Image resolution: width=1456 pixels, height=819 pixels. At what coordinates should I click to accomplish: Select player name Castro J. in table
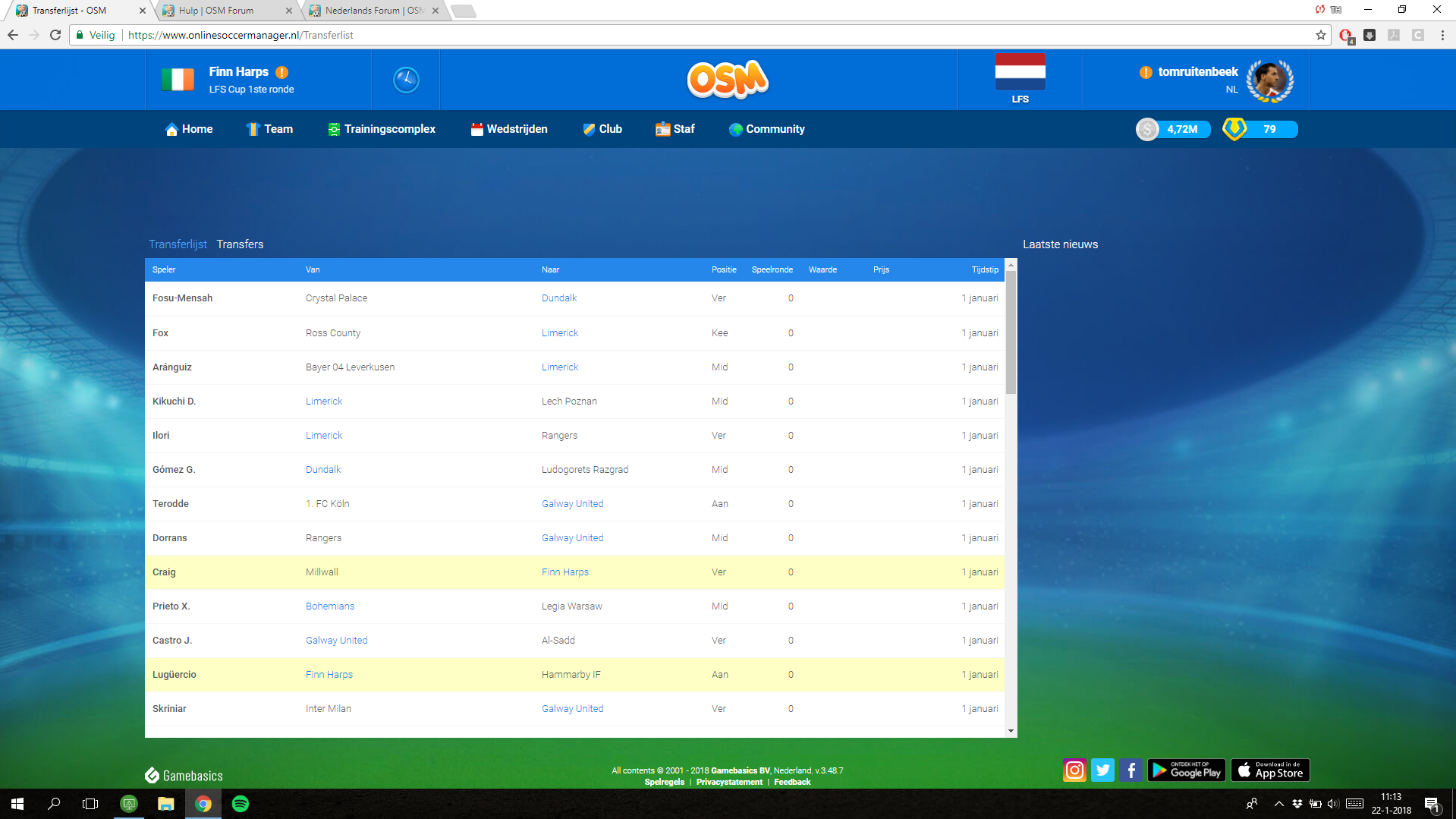point(172,641)
